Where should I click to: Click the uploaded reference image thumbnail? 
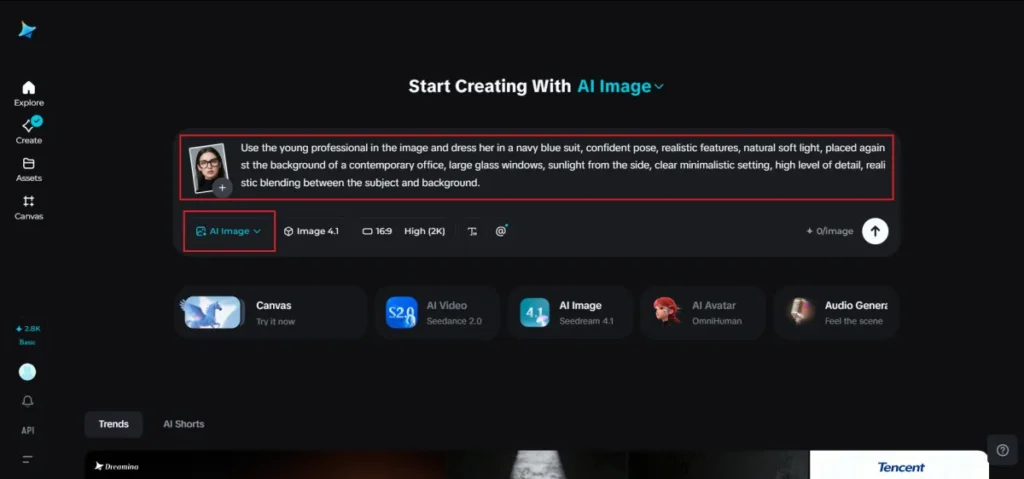(x=208, y=165)
